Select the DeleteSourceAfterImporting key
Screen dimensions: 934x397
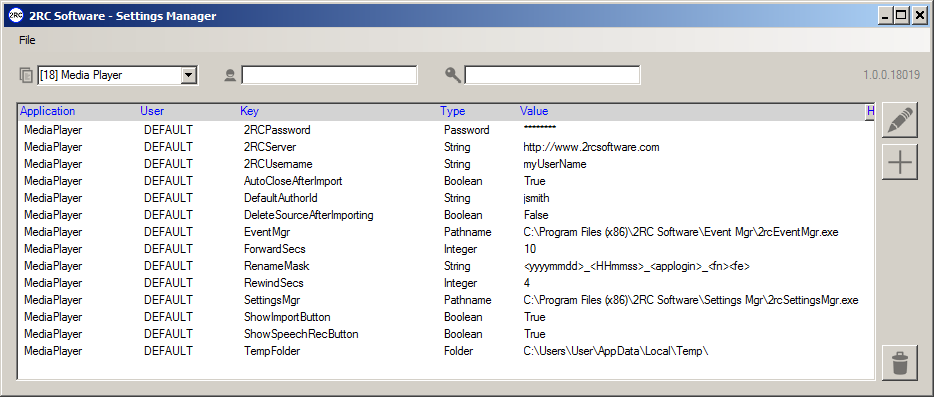coord(309,215)
